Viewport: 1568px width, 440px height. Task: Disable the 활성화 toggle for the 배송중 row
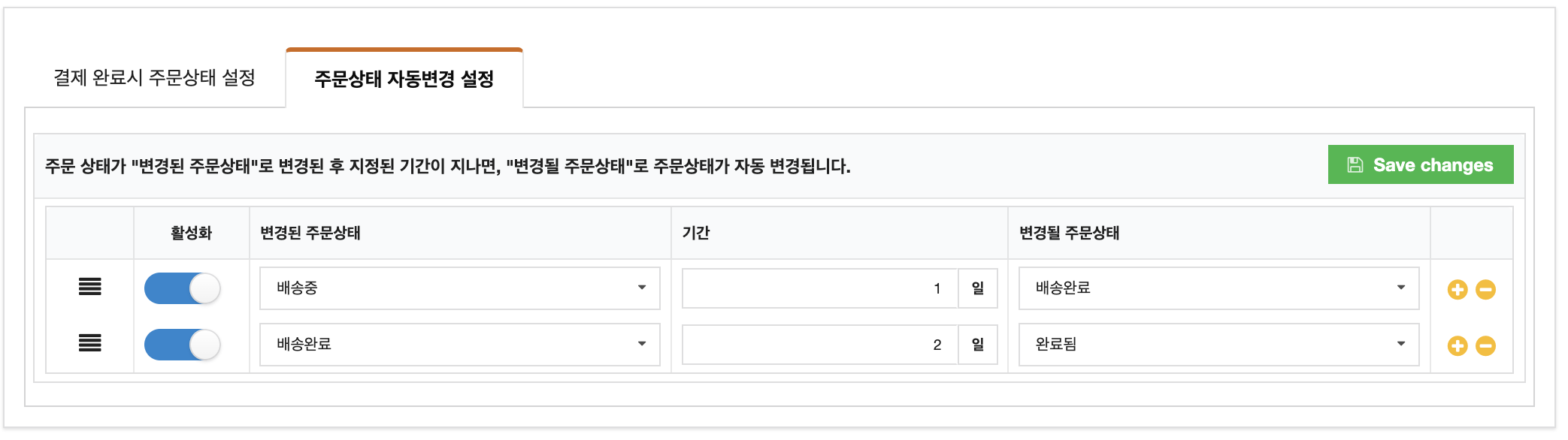coord(182,288)
